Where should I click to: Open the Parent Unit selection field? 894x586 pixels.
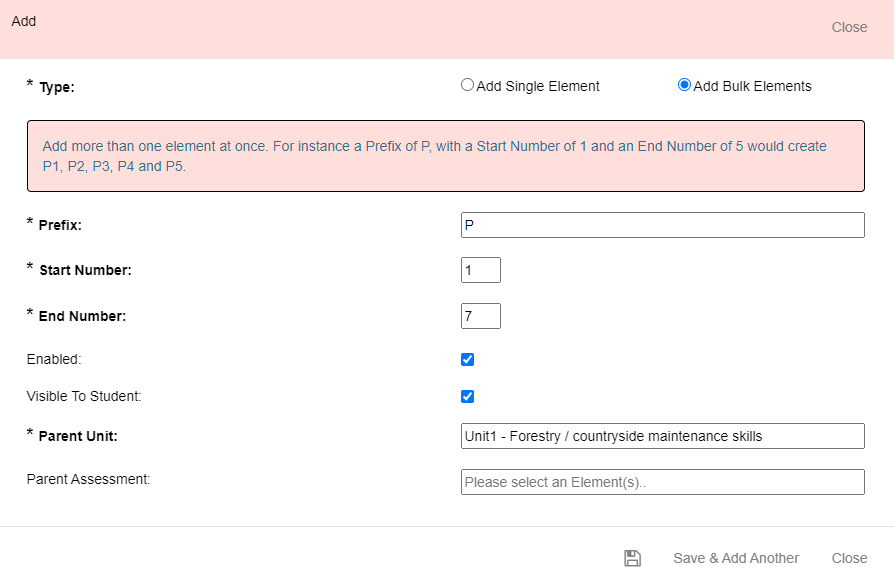(x=663, y=436)
